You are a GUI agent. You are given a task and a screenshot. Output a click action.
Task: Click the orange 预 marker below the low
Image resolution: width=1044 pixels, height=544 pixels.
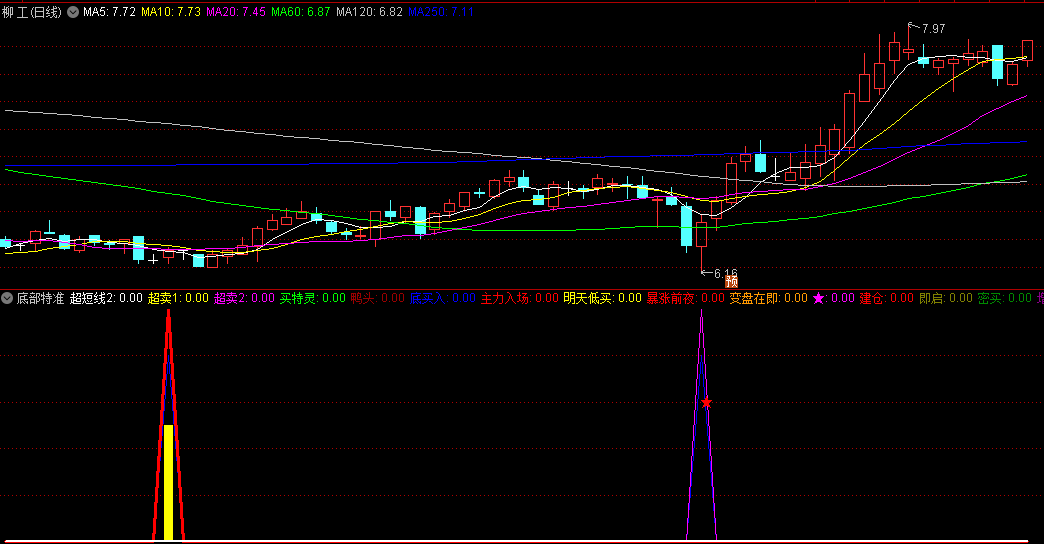point(731,282)
